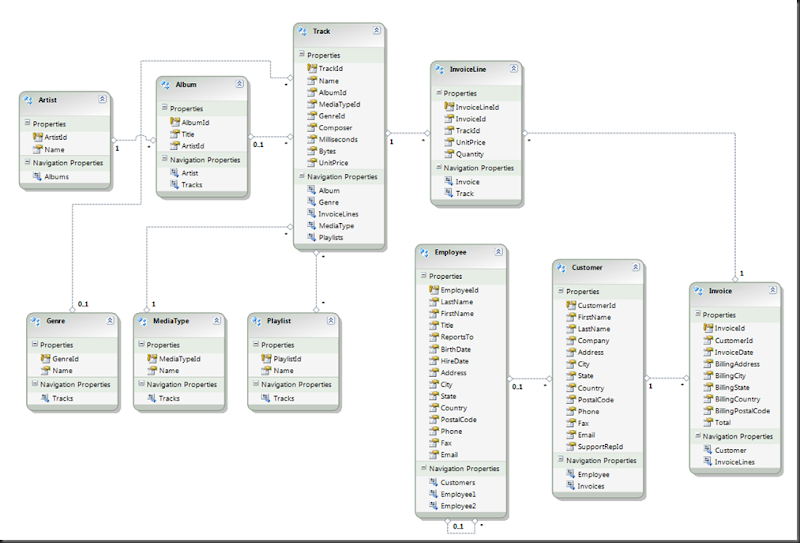800x543 pixels.
Task: Collapse the Customer entity box
Action: point(636,267)
